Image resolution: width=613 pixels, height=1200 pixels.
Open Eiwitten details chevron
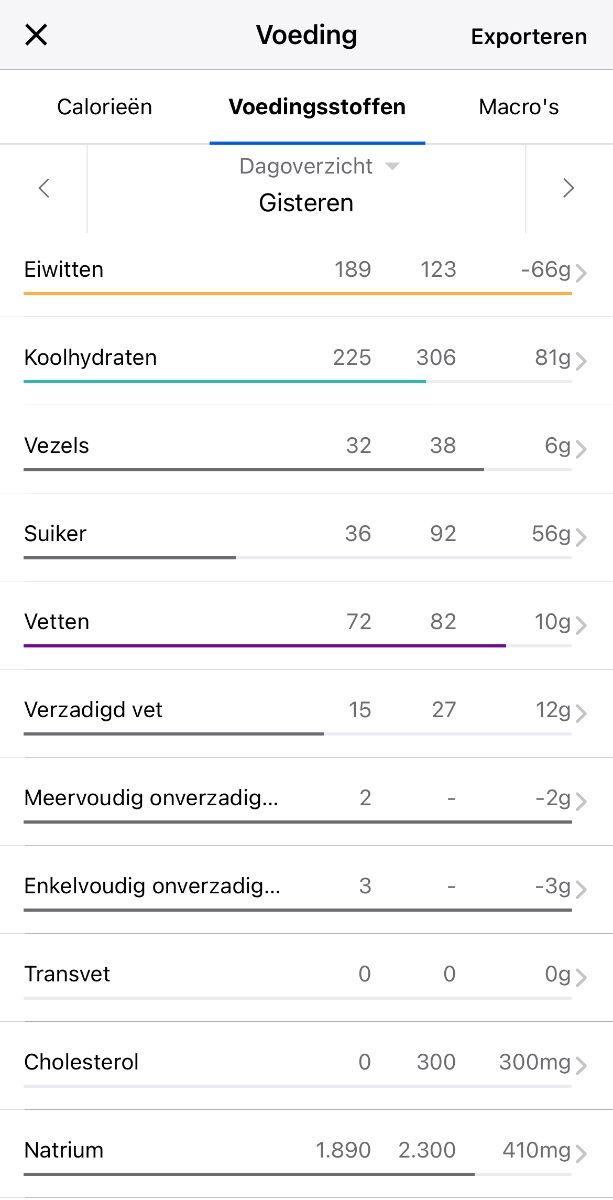coord(581,272)
